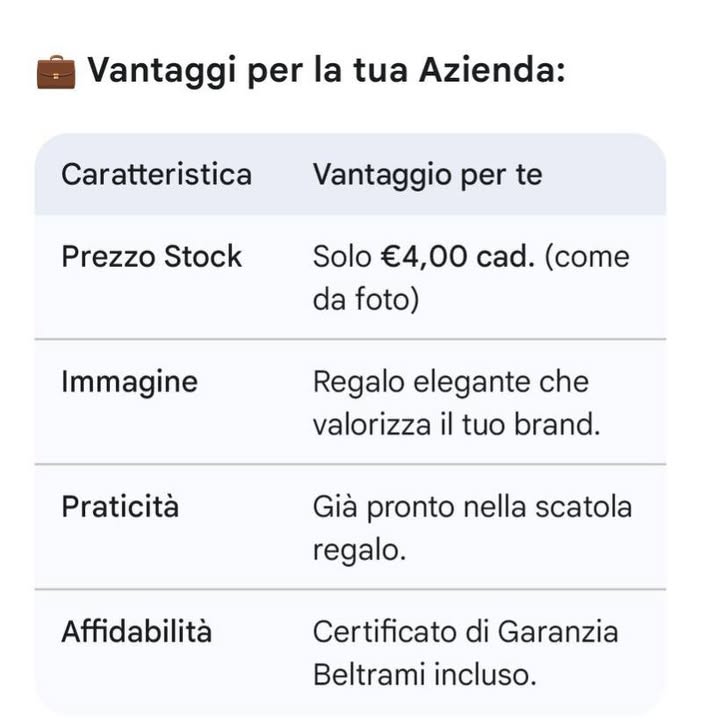Select the 'Affidabilità' row label

136,632
